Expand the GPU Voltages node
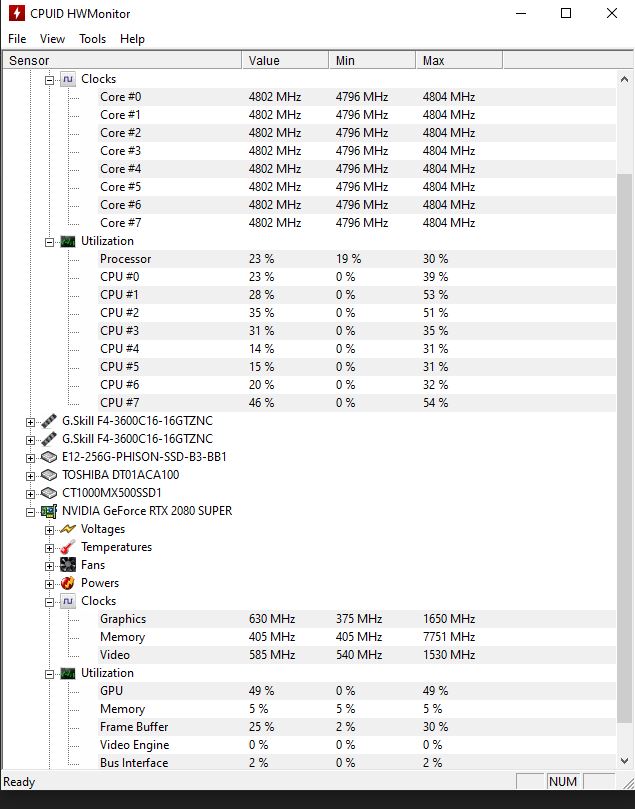 pos(50,530)
